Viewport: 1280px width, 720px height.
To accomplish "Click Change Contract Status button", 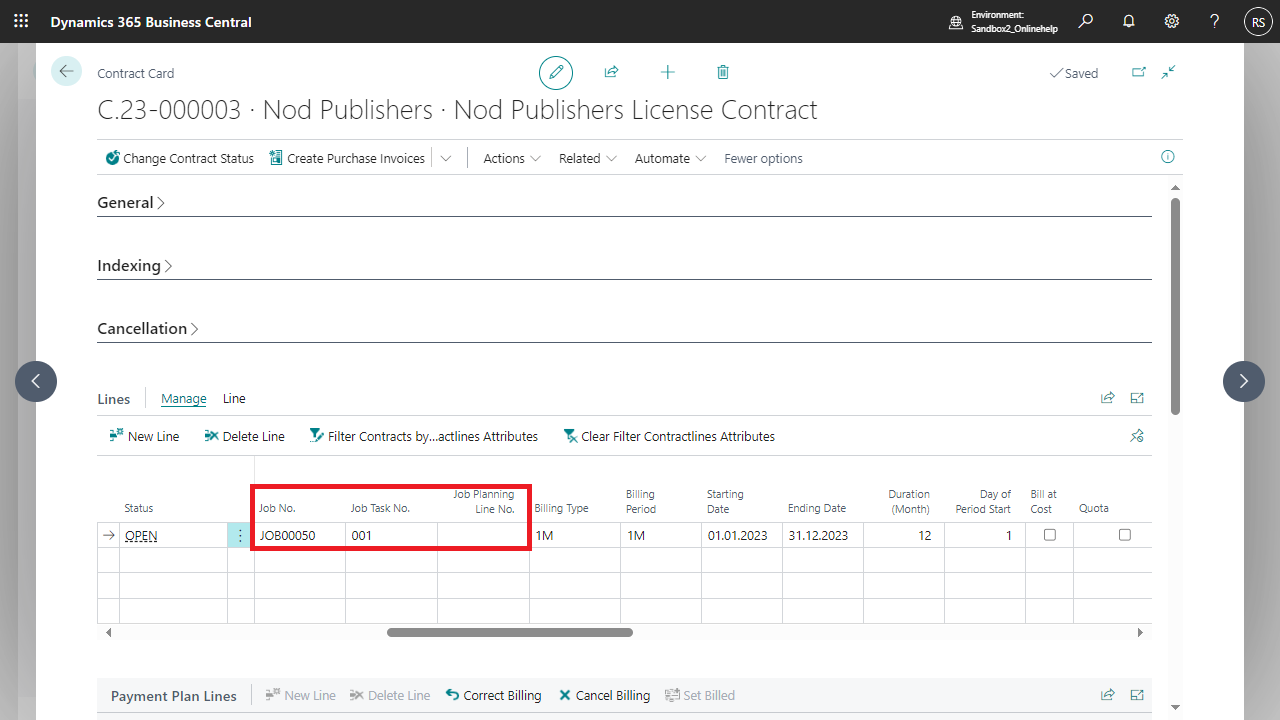I will tap(180, 158).
